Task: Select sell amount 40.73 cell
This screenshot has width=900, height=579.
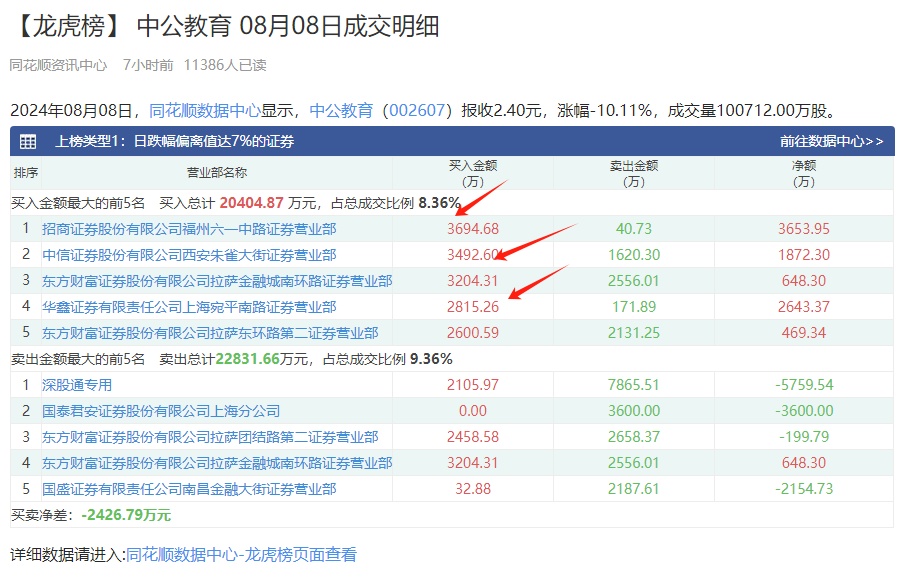Action: (x=634, y=229)
